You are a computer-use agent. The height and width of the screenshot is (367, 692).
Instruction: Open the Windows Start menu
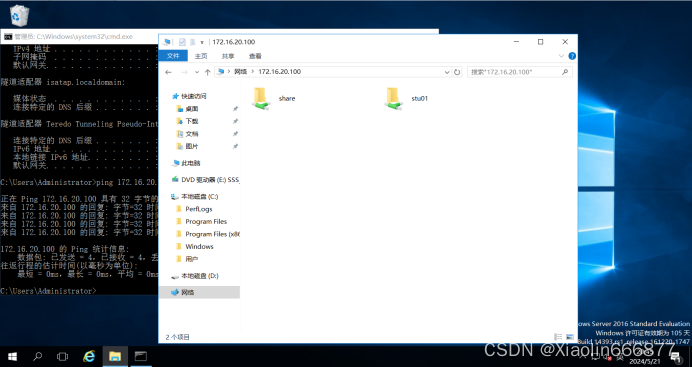click(12, 356)
